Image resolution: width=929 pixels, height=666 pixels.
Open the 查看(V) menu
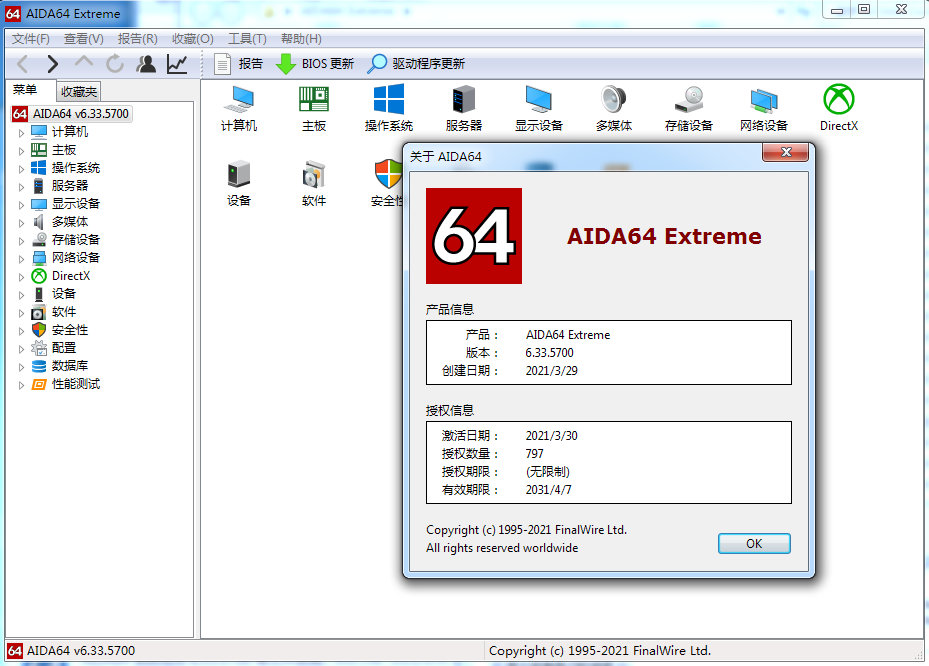(84, 39)
